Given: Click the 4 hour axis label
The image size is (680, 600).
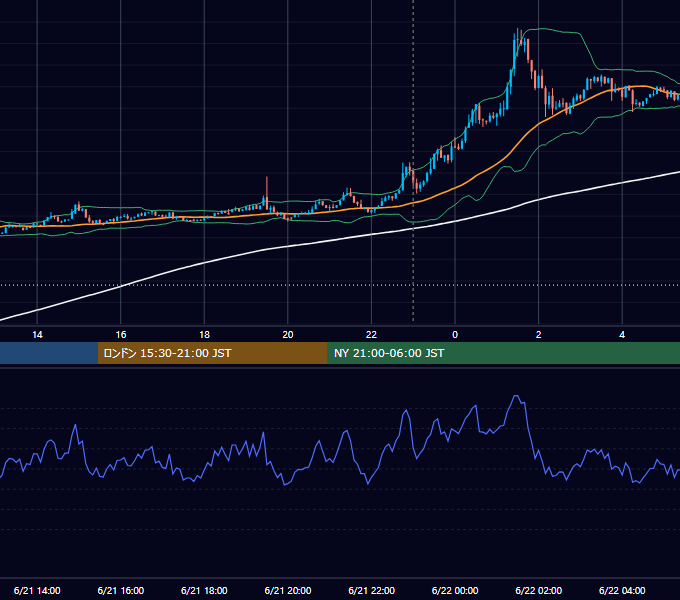Looking at the screenshot, I should [x=622, y=335].
